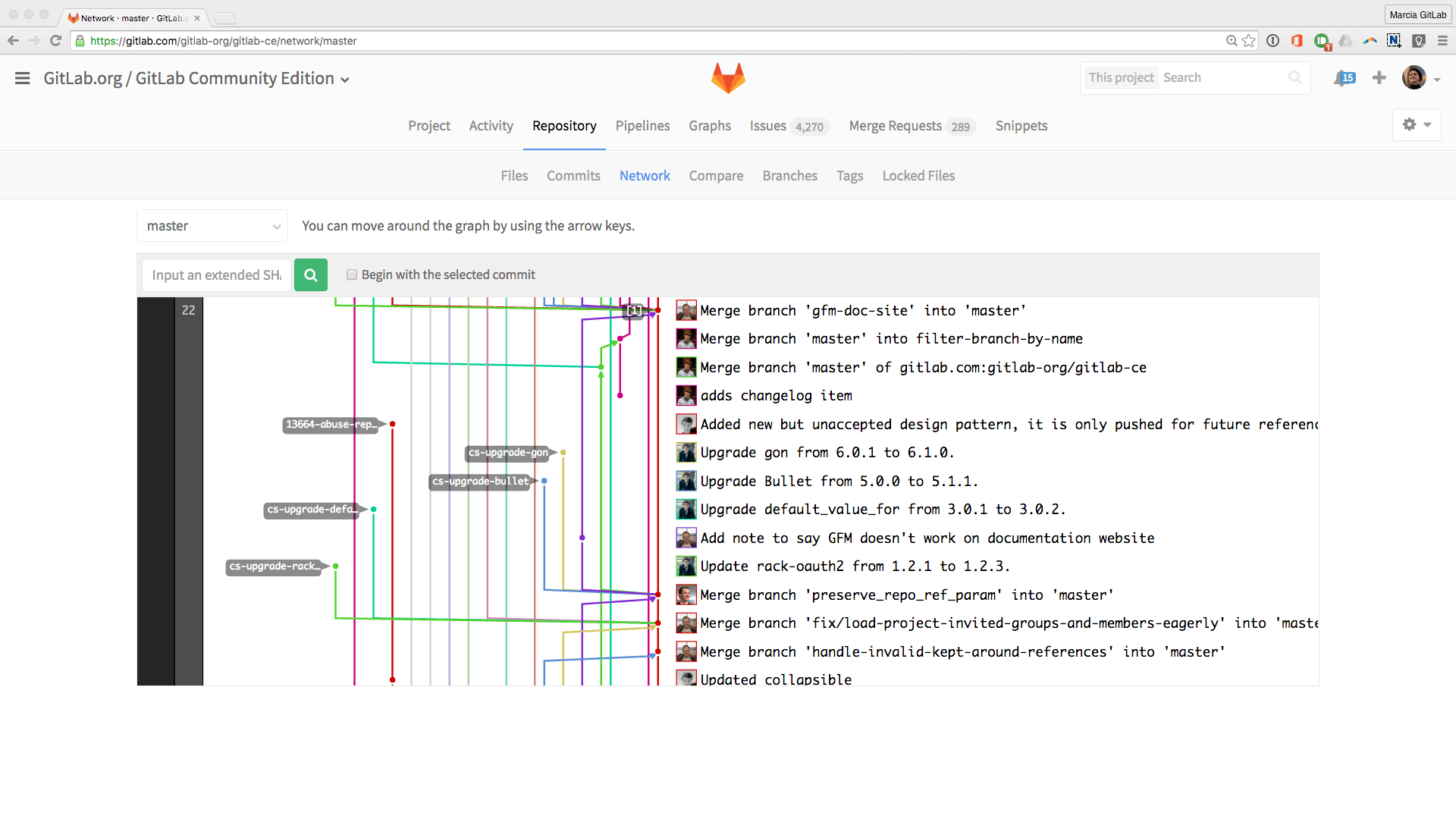This screenshot has height=819, width=1456.
Task: Open the Graphs tab
Action: [710, 126]
